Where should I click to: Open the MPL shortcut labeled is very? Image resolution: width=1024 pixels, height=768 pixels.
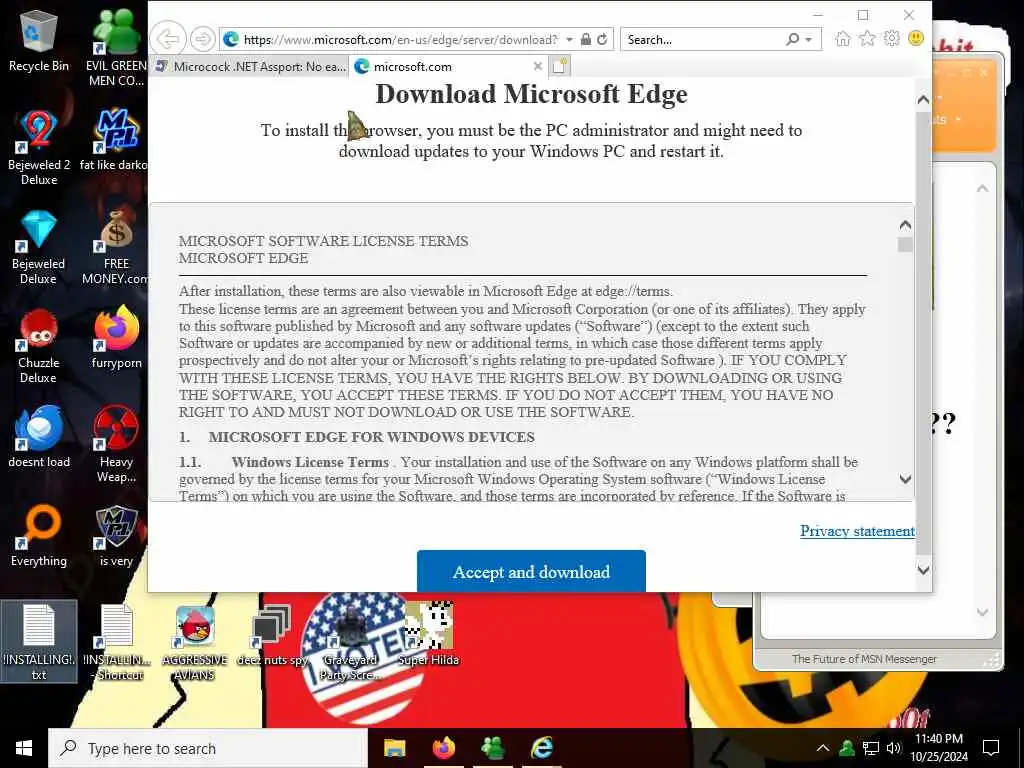point(116,536)
